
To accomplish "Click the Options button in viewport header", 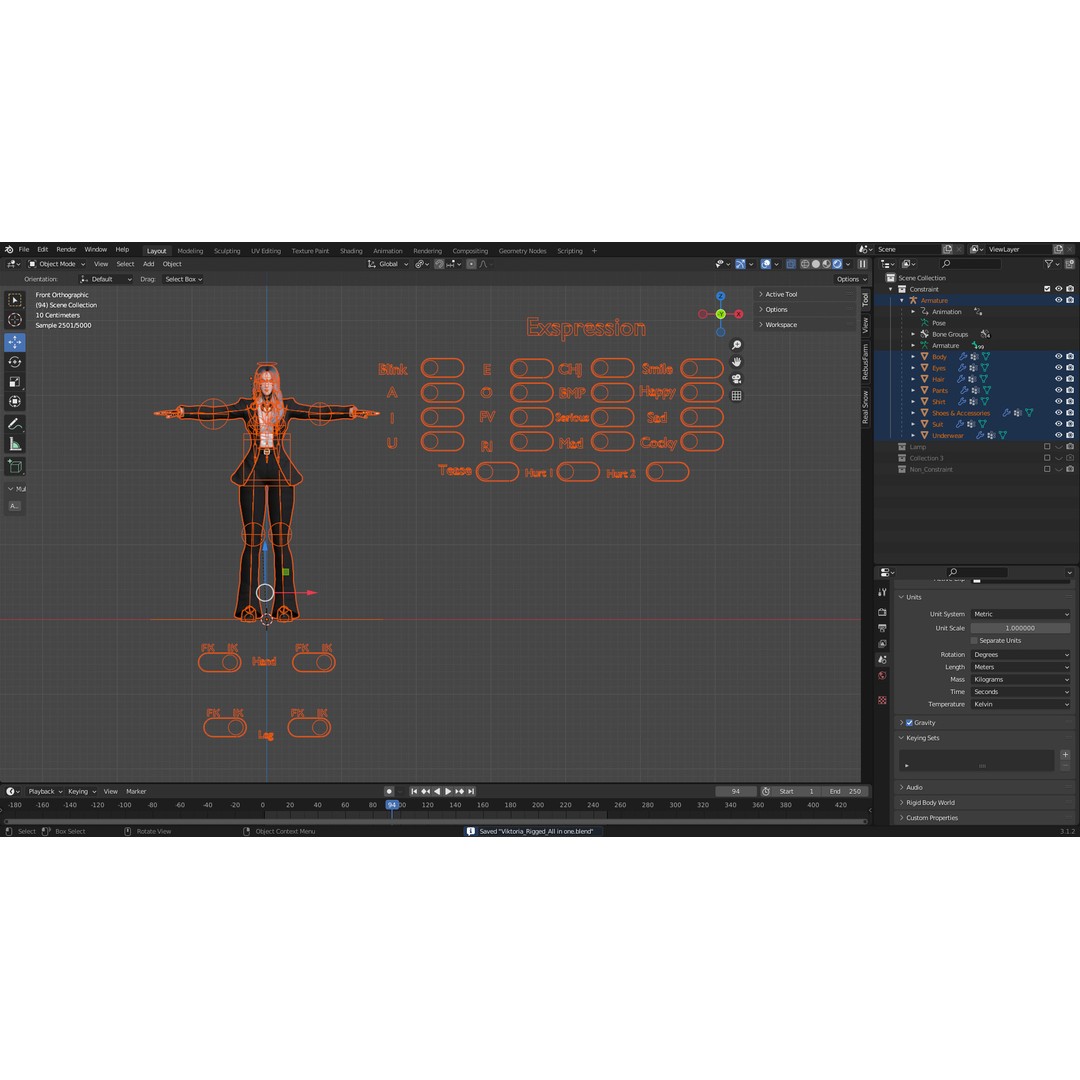I will (851, 280).
